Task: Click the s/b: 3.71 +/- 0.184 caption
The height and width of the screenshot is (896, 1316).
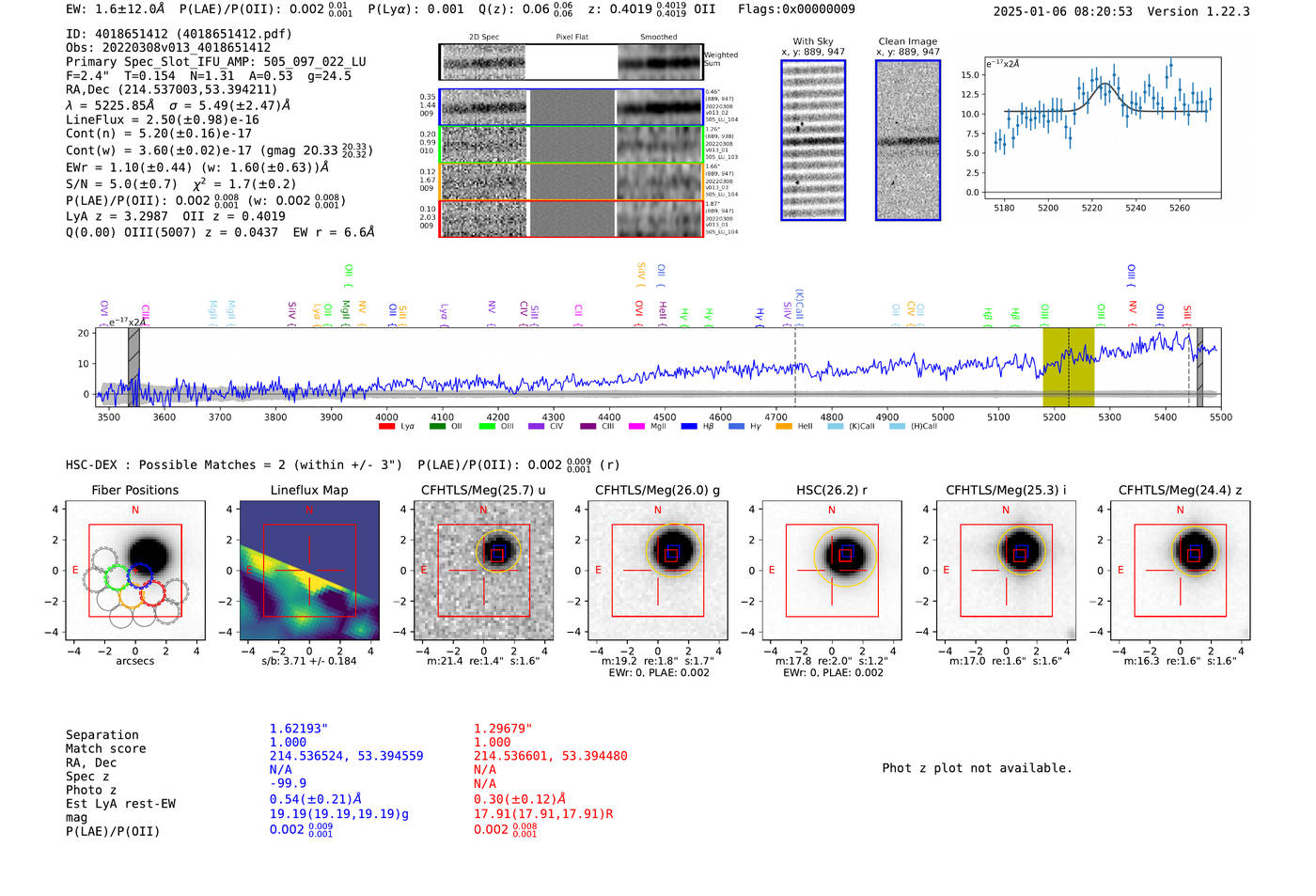Action: 309,661
